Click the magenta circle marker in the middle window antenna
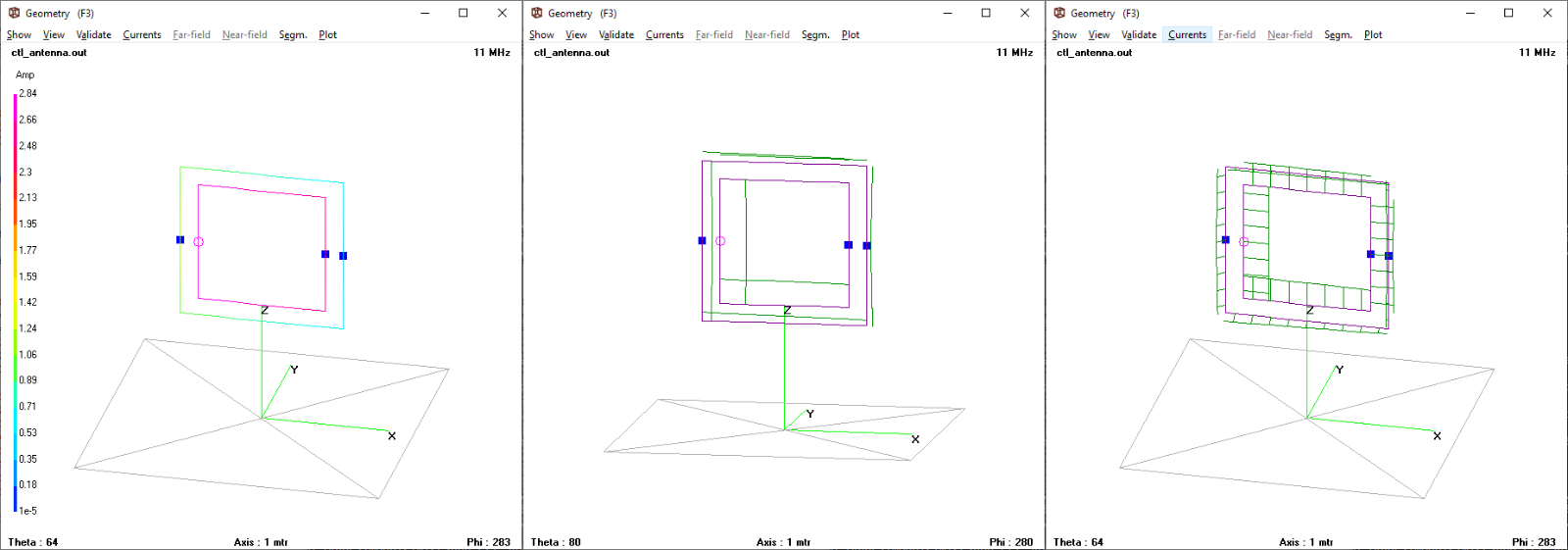Image resolution: width=1568 pixels, height=550 pixels. [x=720, y=241]
